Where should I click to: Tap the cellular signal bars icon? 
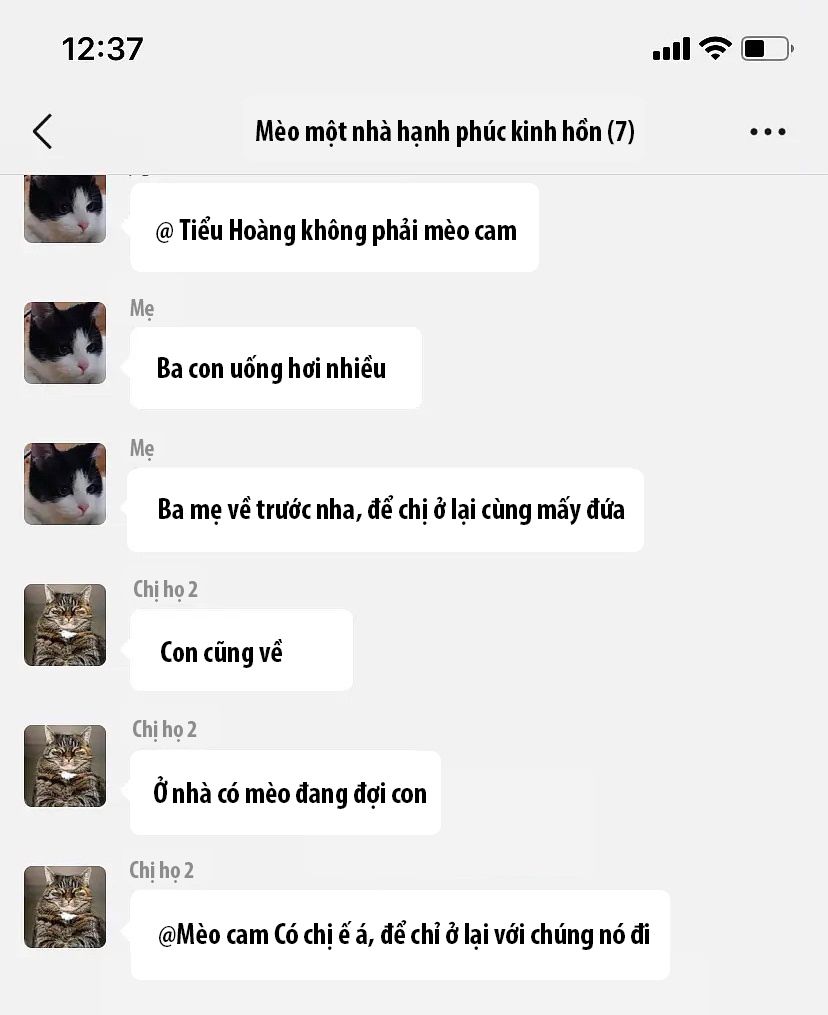click(x=671, y=49)
